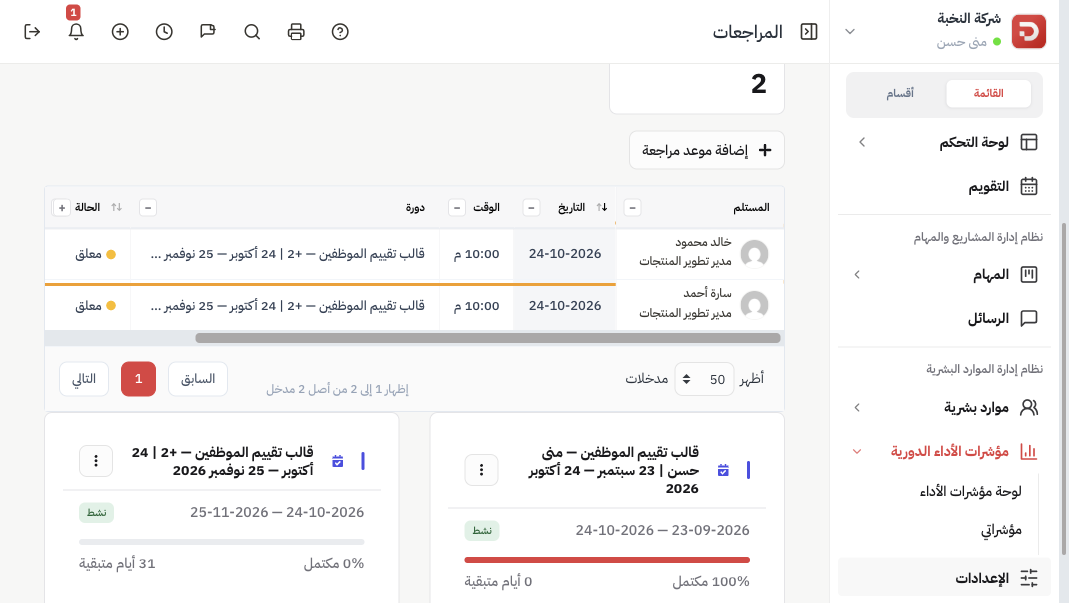Open the search icon in top bar
This screenshot has height=603, width=1069.
(x=252, y=32)
